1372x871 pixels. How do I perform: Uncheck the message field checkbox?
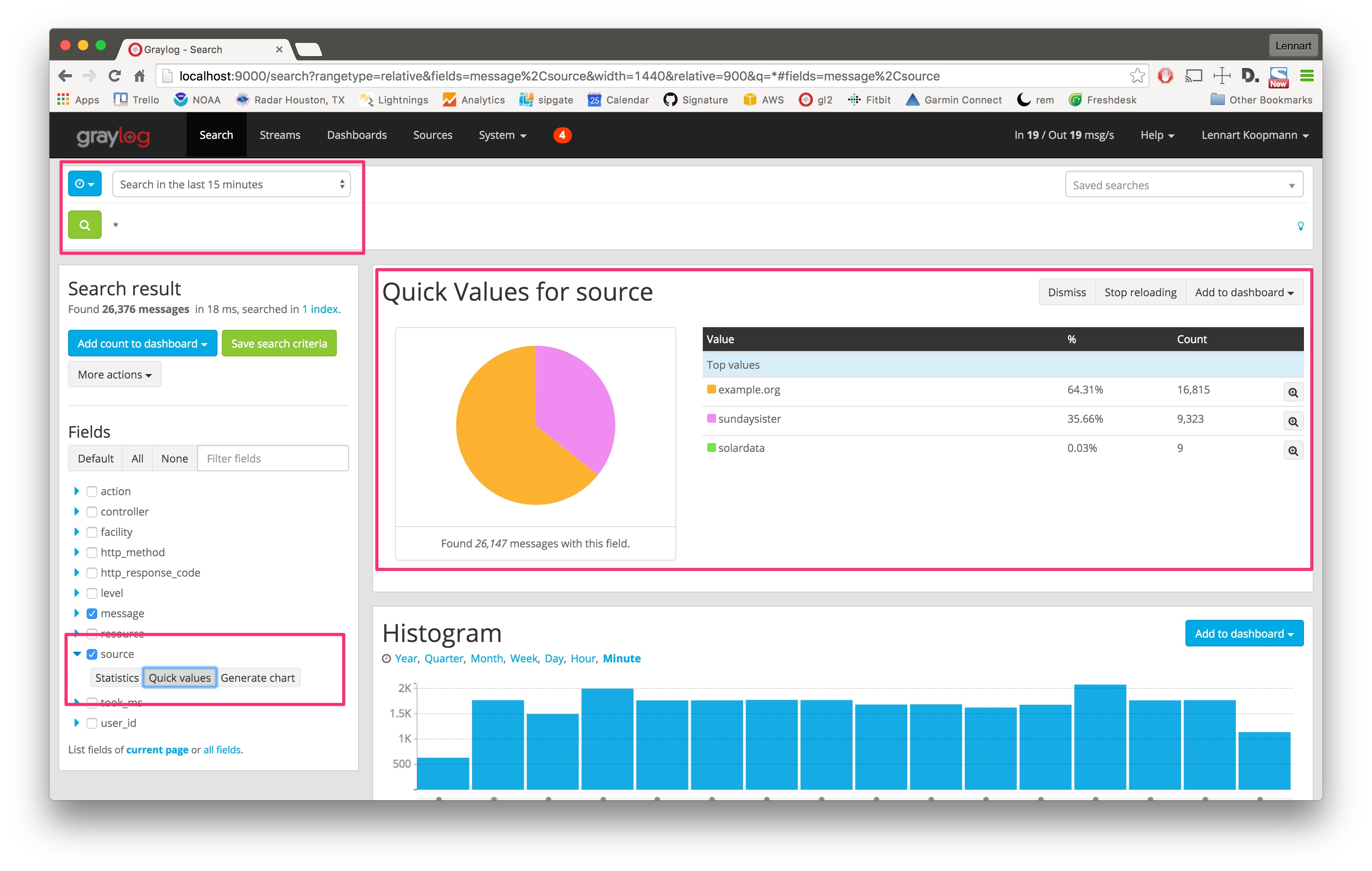[92, 613]
